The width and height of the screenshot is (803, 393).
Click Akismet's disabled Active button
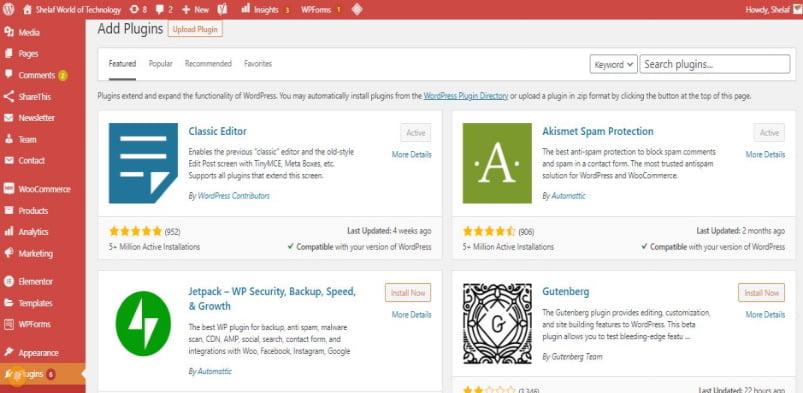tap(769, 133)
